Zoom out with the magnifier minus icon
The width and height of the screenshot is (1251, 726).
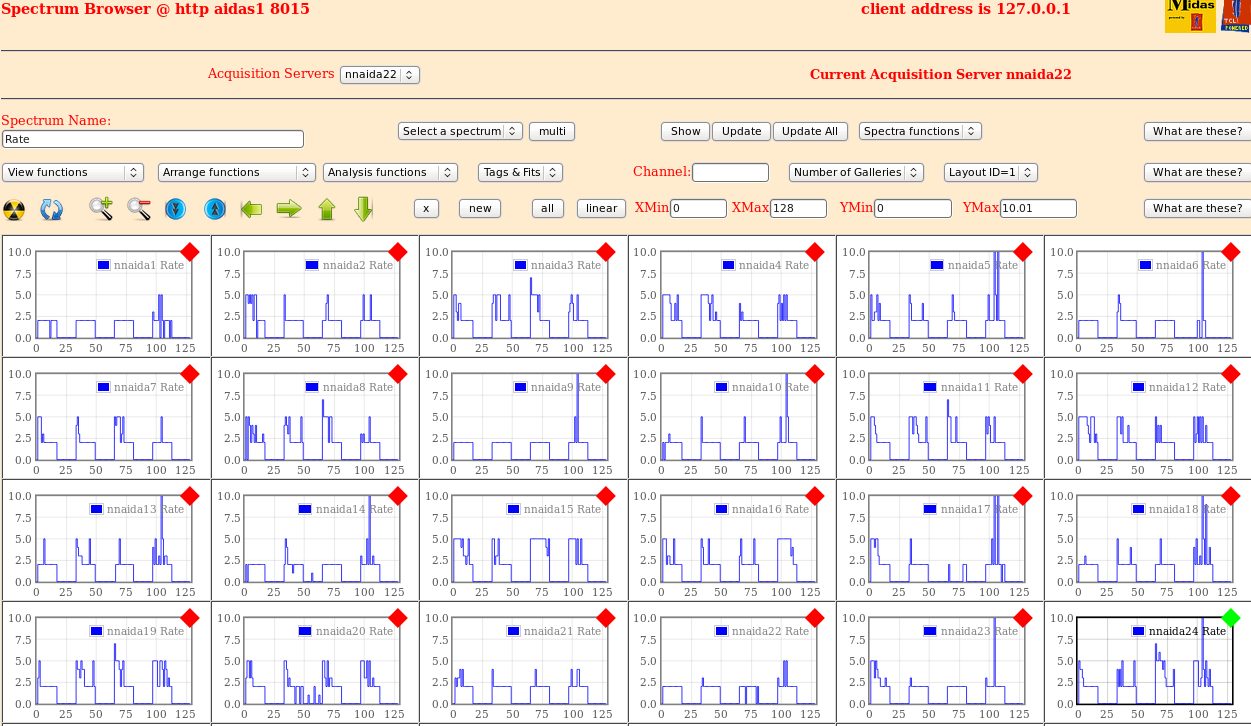tap(139, 208)
